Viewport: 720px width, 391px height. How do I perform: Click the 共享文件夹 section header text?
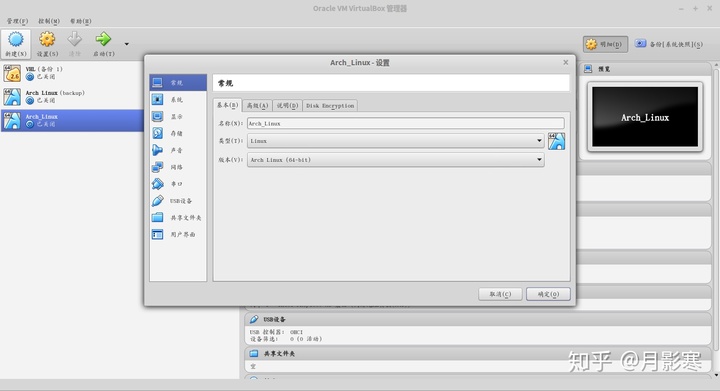click(279, 353)
